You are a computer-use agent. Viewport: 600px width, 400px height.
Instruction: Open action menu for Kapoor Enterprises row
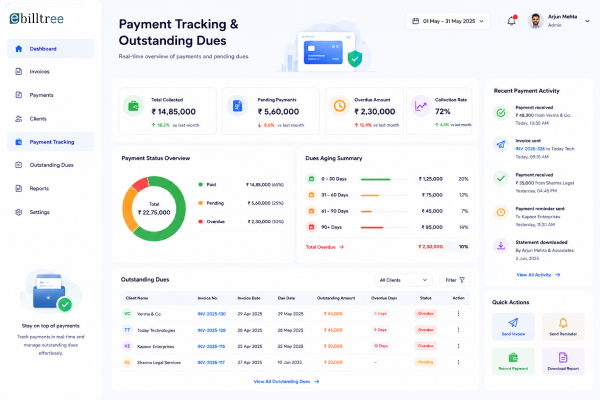coord(458,346)
